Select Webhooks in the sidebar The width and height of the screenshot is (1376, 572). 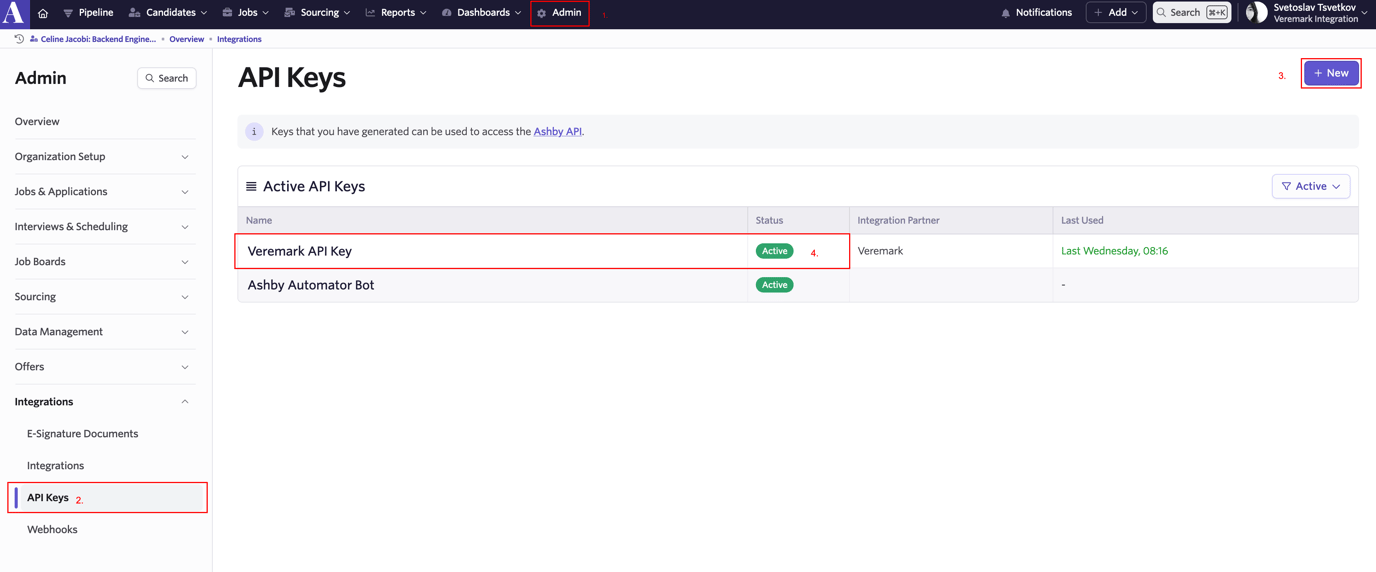tap(52, 529)
